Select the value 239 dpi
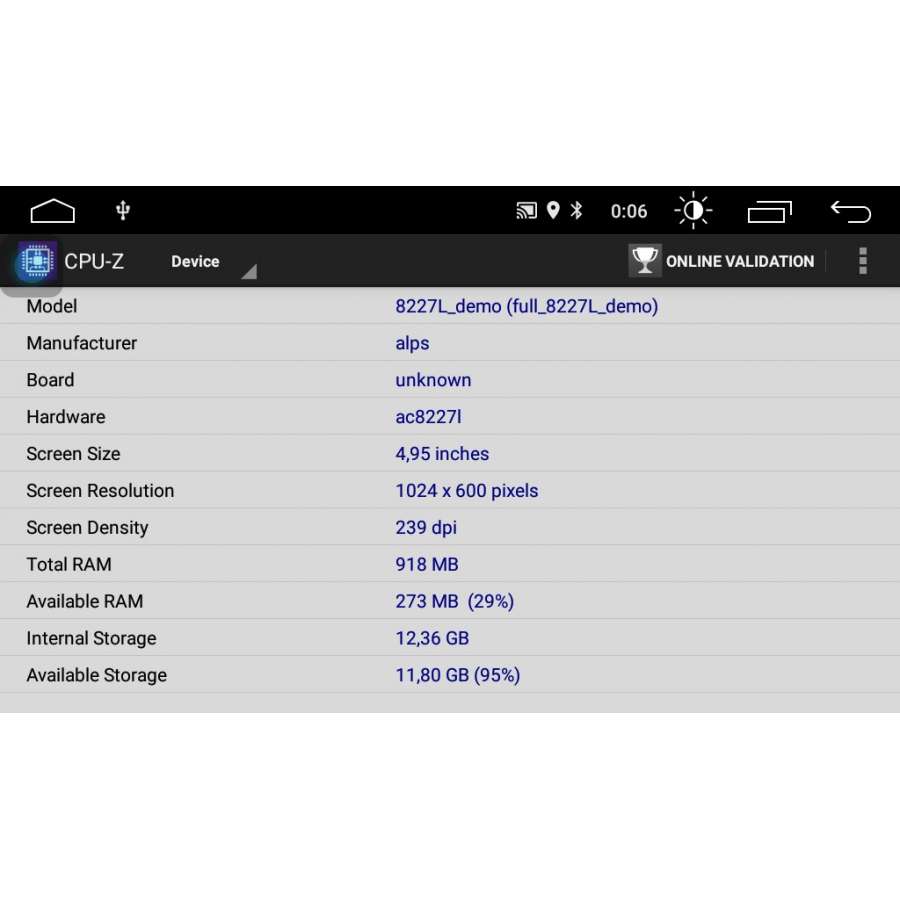Viewport: 900px width, 900px height. click(x=426, y=528)
